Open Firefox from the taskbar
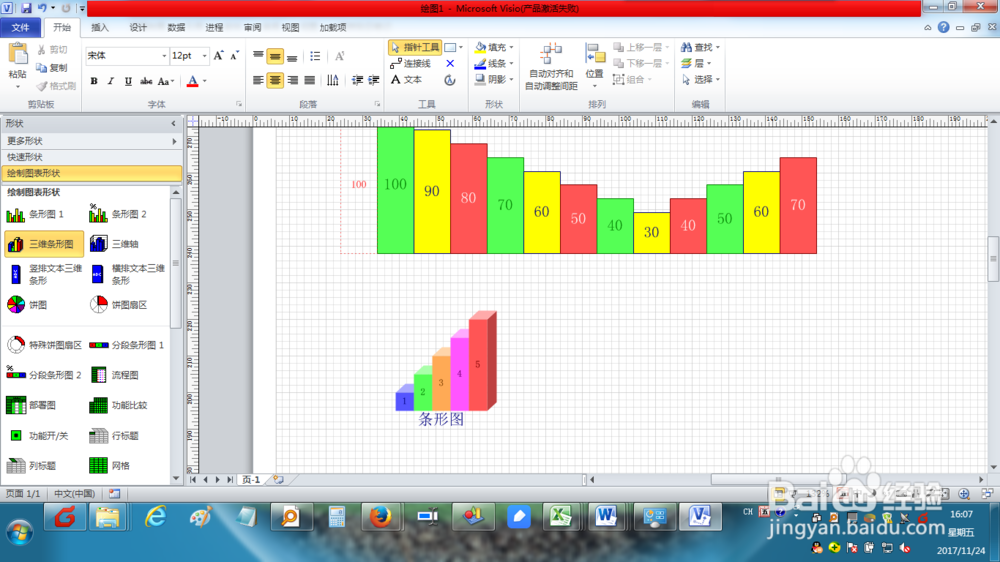Screen dimensions: 1000x562 click(x=381, y=516)
